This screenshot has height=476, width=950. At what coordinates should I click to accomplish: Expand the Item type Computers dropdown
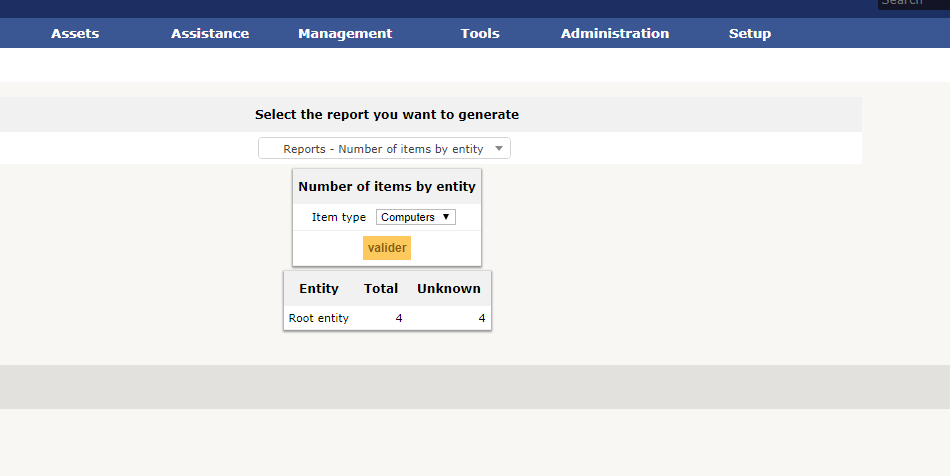pyautogui.click(x=416, y=217)
